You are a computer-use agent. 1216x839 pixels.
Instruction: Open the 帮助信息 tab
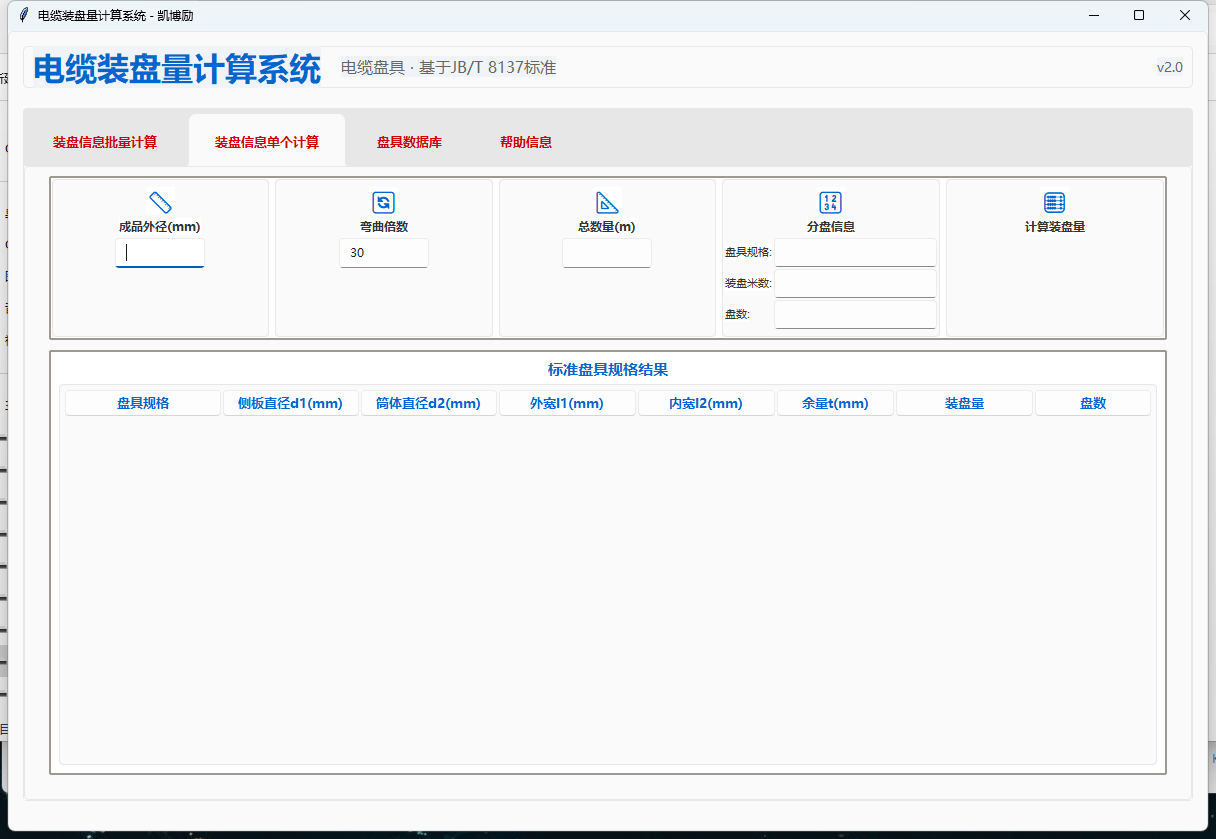point(526,142)
